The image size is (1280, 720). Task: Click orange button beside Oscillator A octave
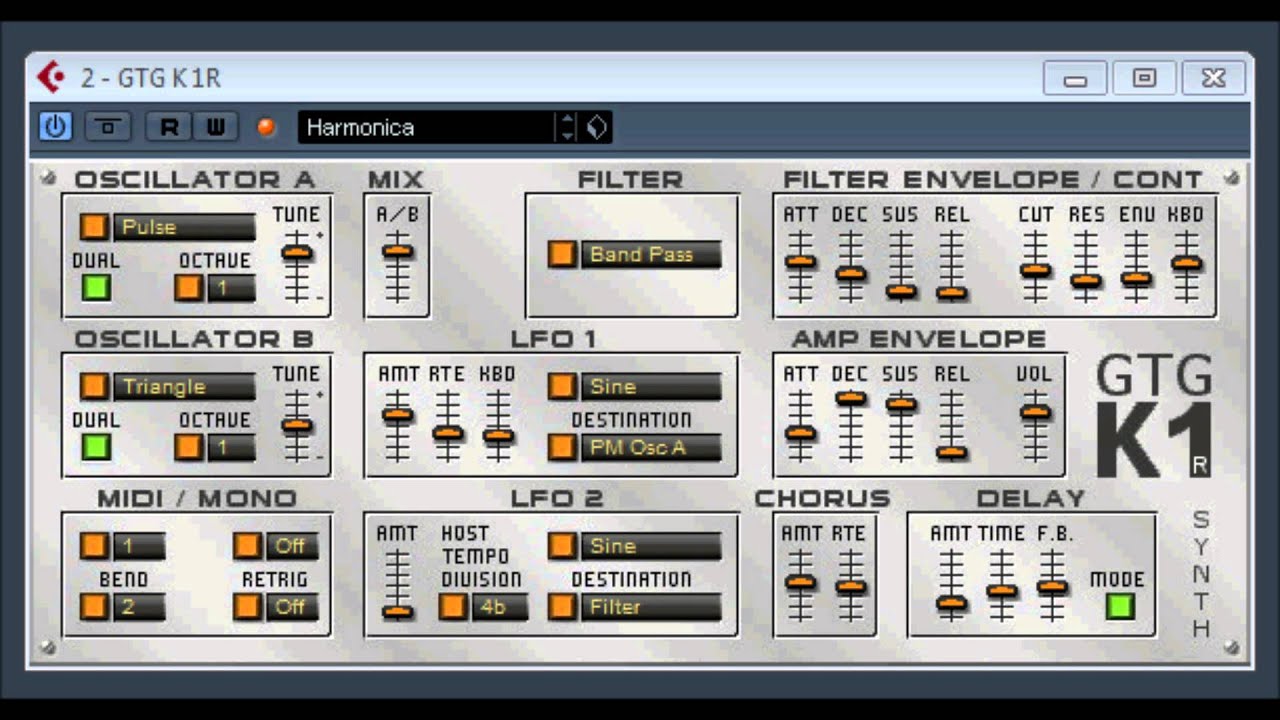point(189,288)
